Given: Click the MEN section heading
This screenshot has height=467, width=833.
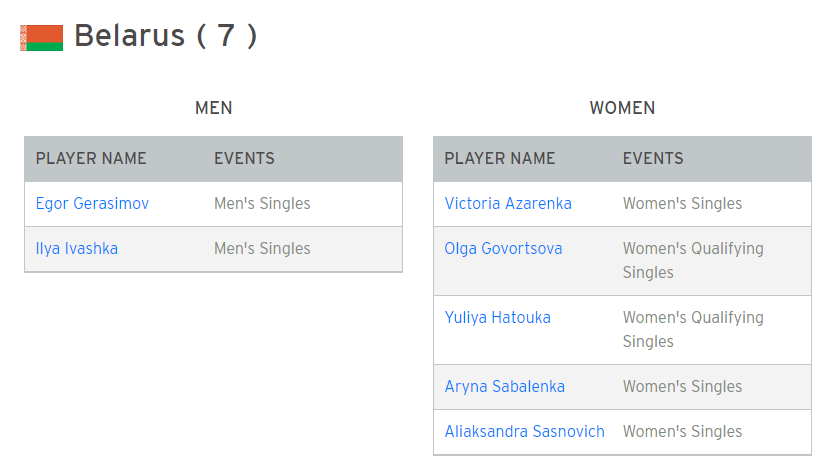Looking at the screenshot, I should click(214, 108).
